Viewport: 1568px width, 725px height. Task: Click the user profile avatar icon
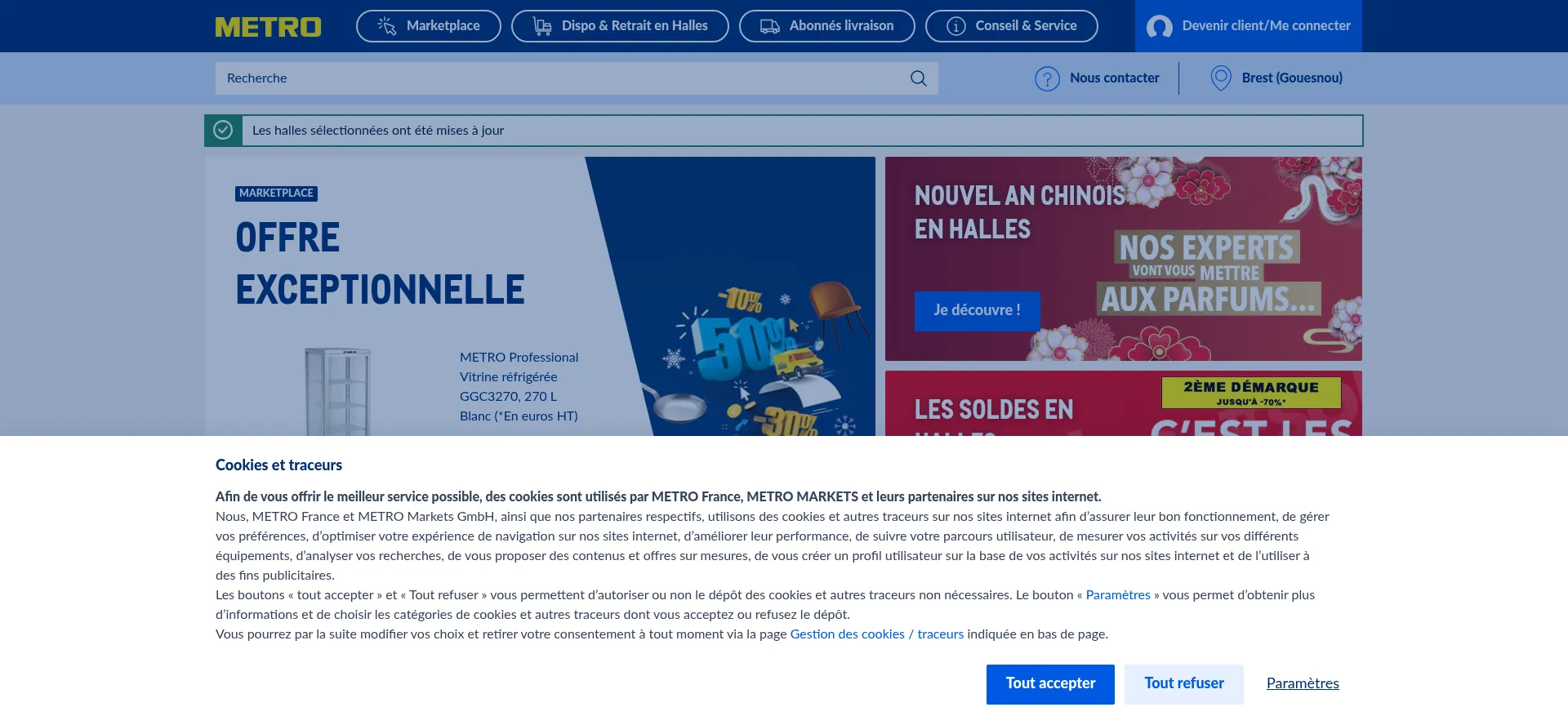tap(1159, 27)
